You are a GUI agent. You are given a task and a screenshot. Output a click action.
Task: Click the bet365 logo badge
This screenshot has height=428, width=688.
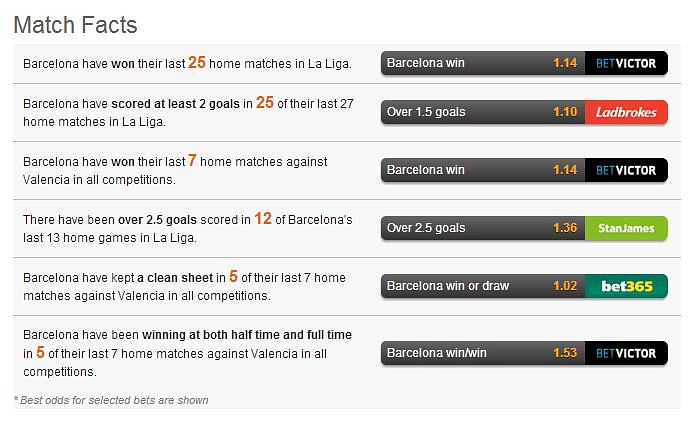coord(626,286)
